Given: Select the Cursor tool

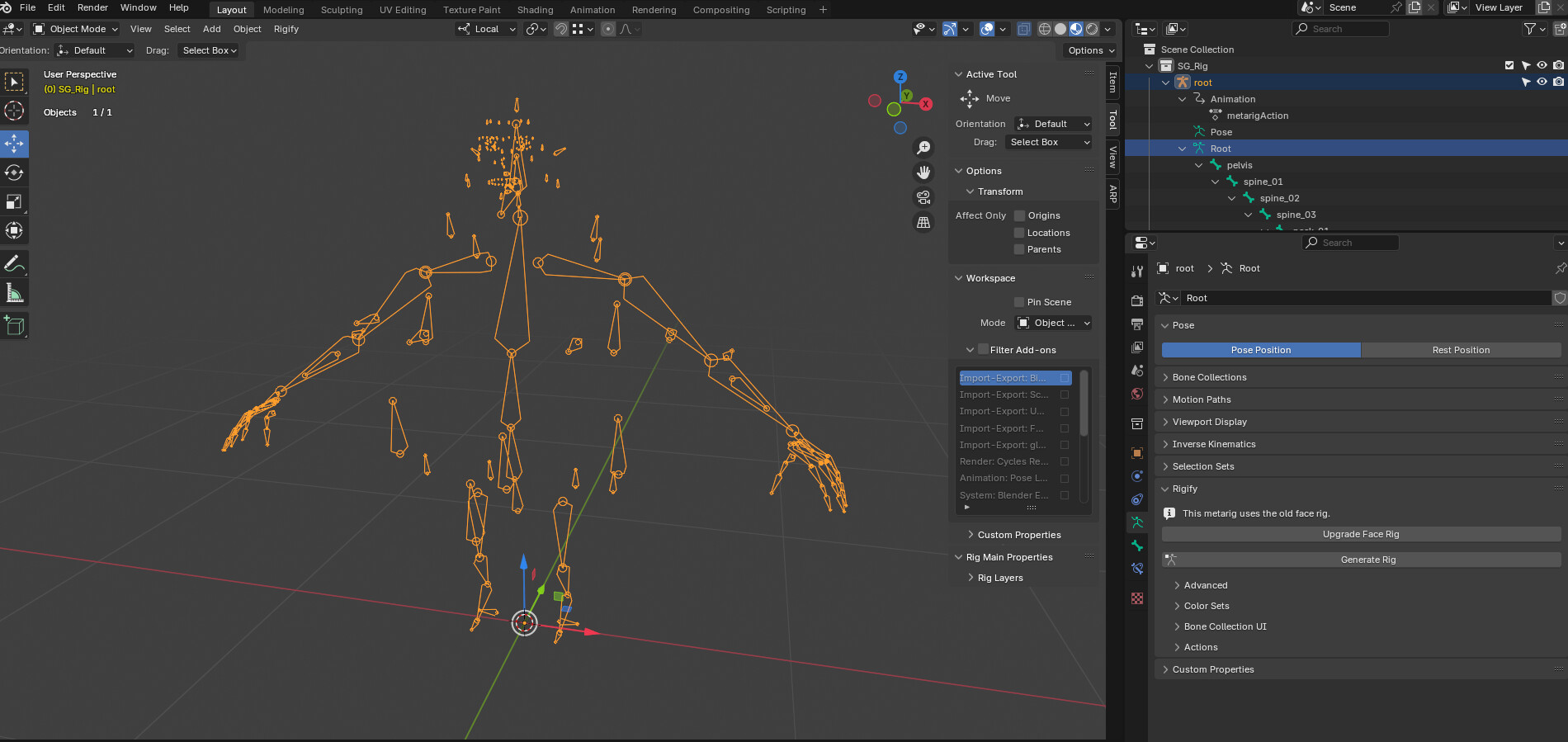Looking at the screenshot, I should point(14,111).
